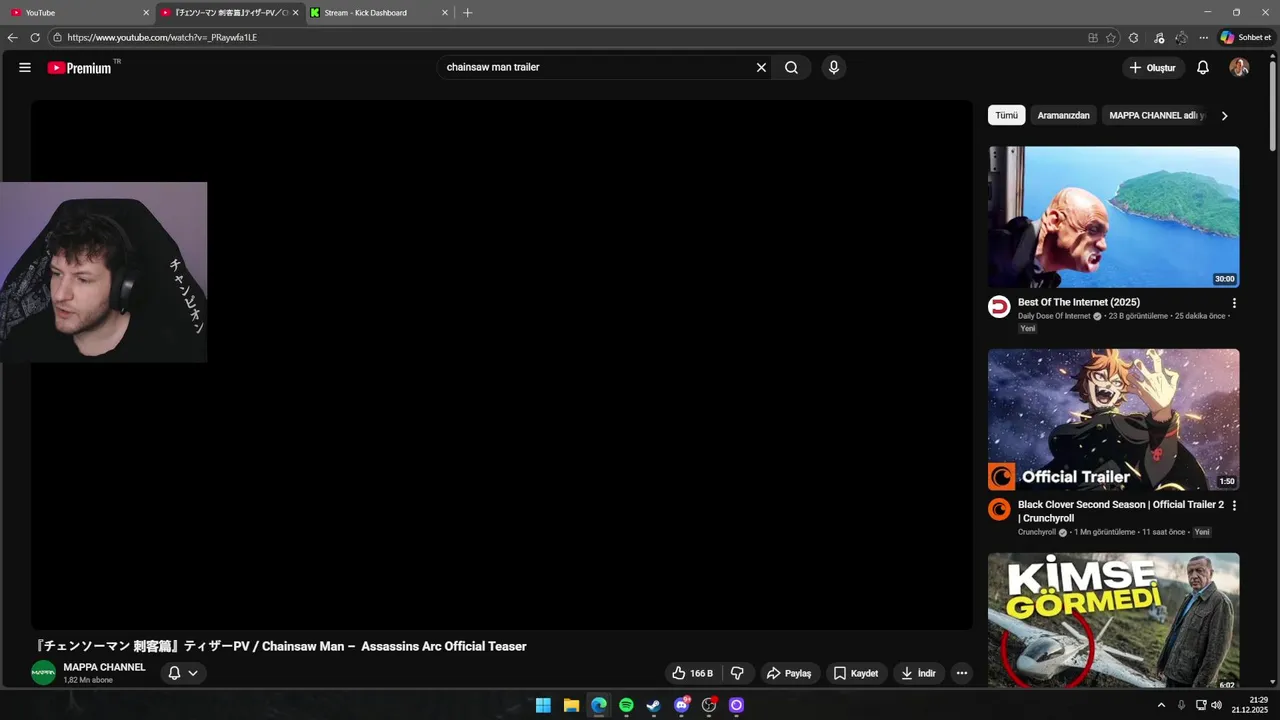Run search with the magnifier button
This screenshot has width=1280, height=720.
coord(791,68)
